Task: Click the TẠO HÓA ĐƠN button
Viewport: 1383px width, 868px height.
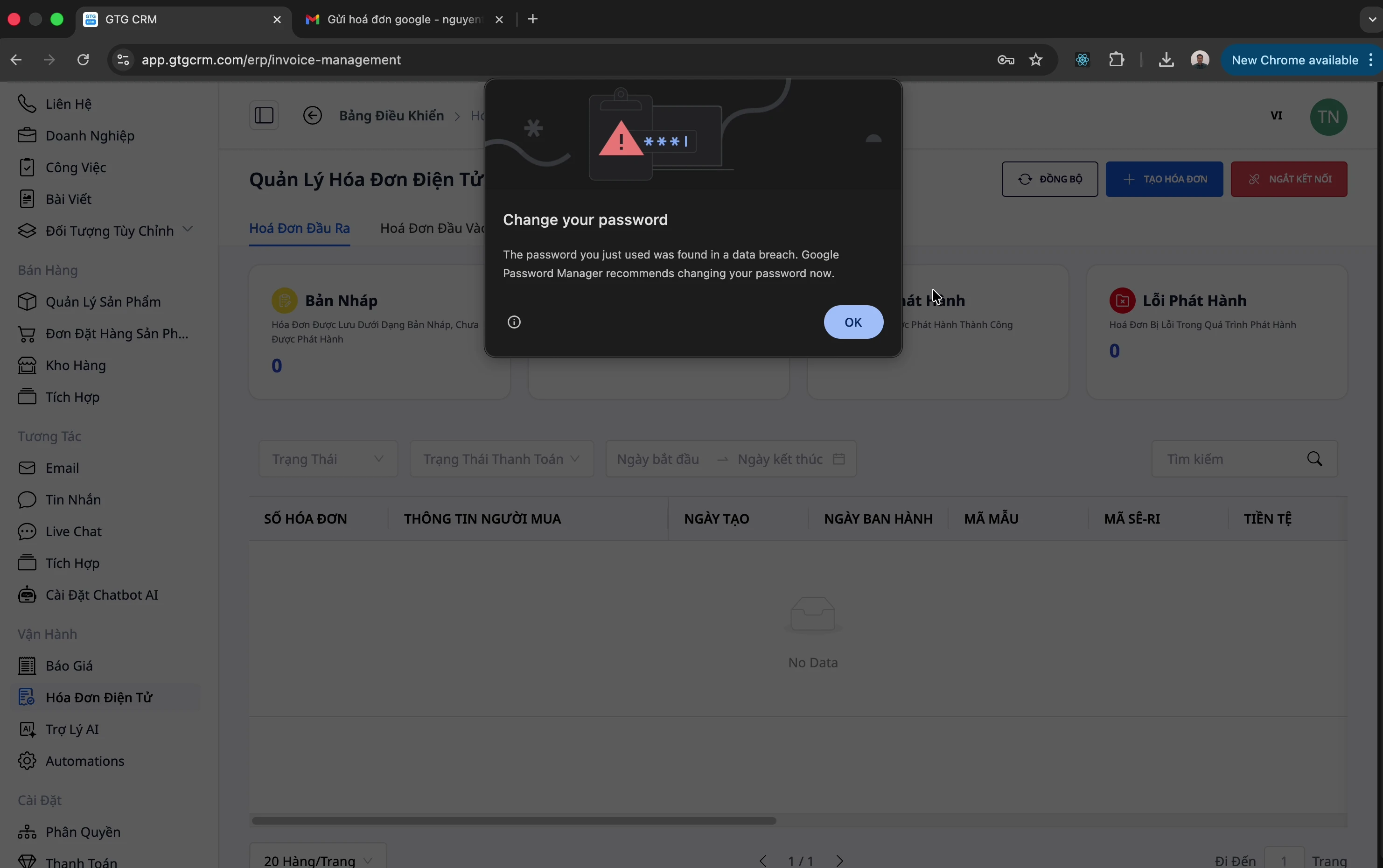Action: pyautogui.click(x=1164, y=179)
